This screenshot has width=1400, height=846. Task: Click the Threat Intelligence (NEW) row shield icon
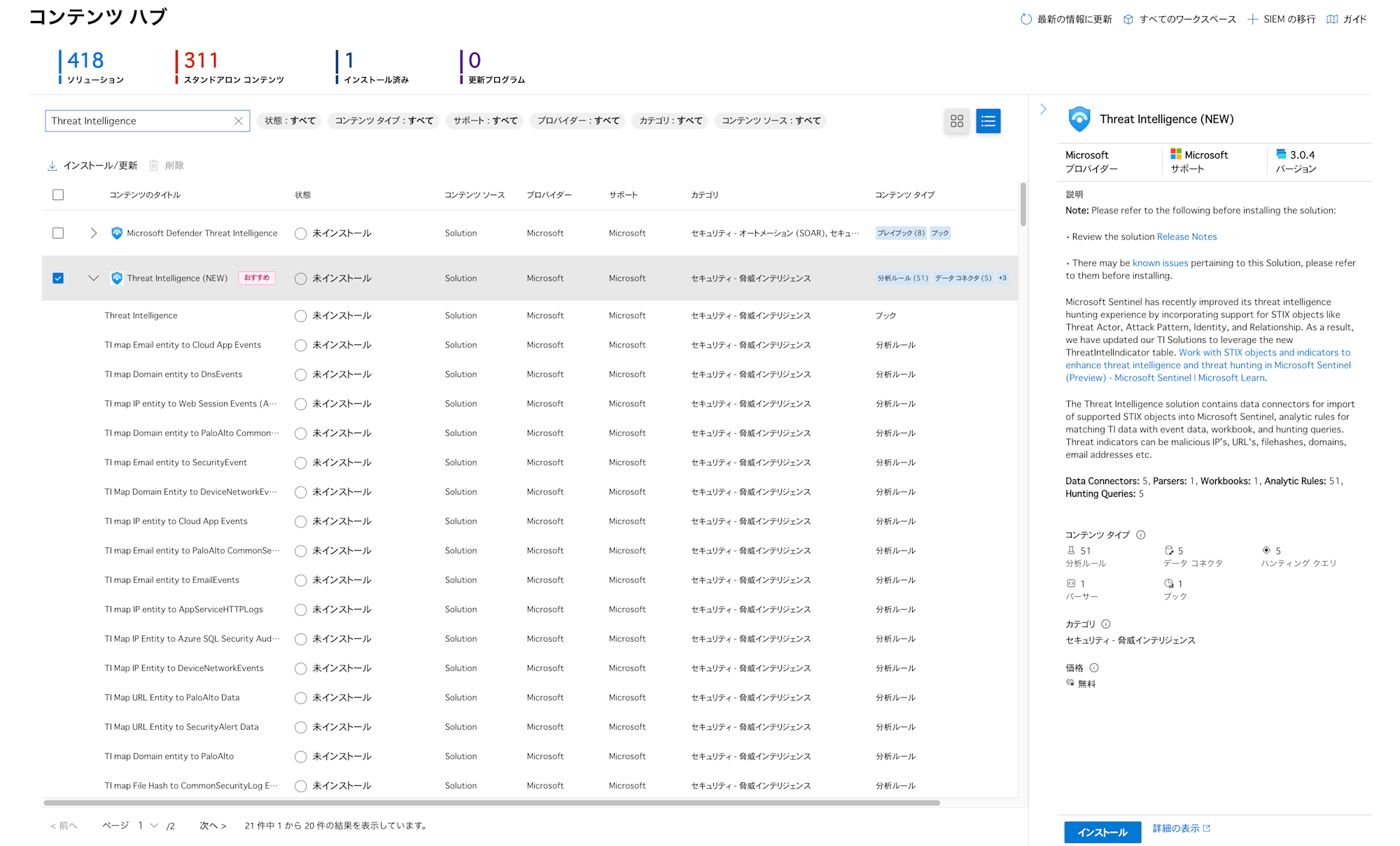pyautogui.click(x=117, y=278)
